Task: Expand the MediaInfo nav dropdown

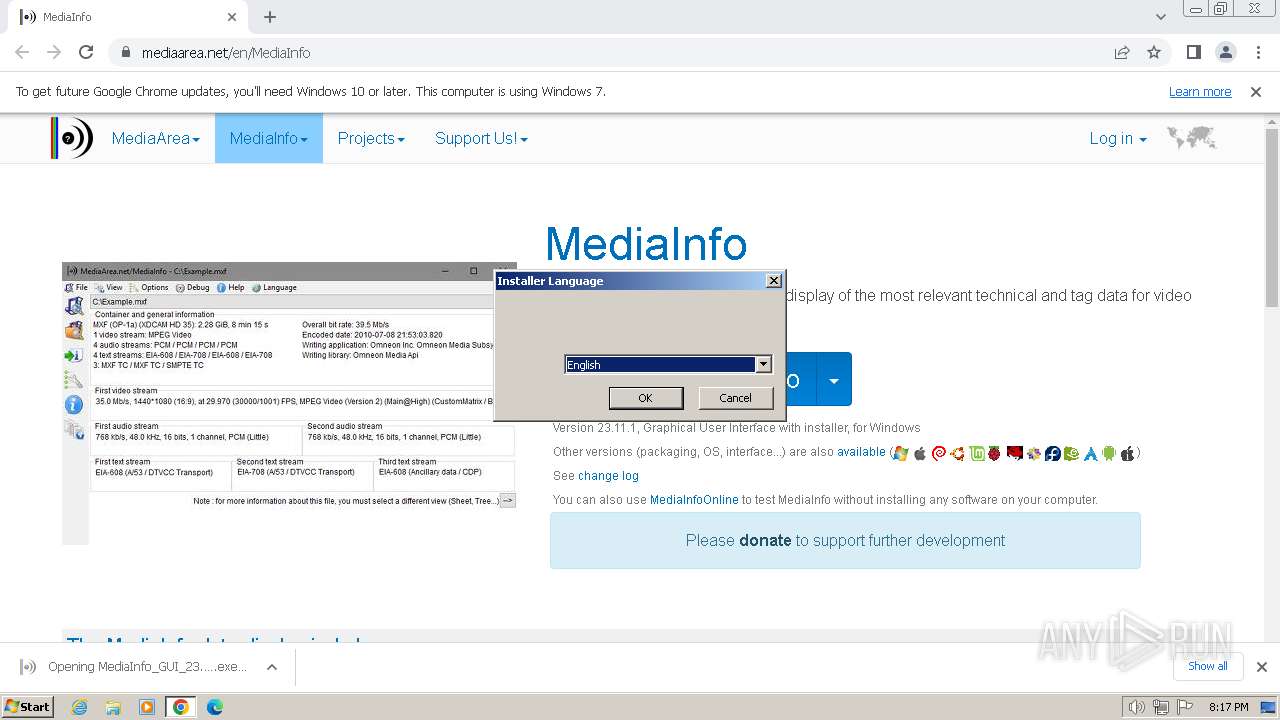Action: point(269,138)
